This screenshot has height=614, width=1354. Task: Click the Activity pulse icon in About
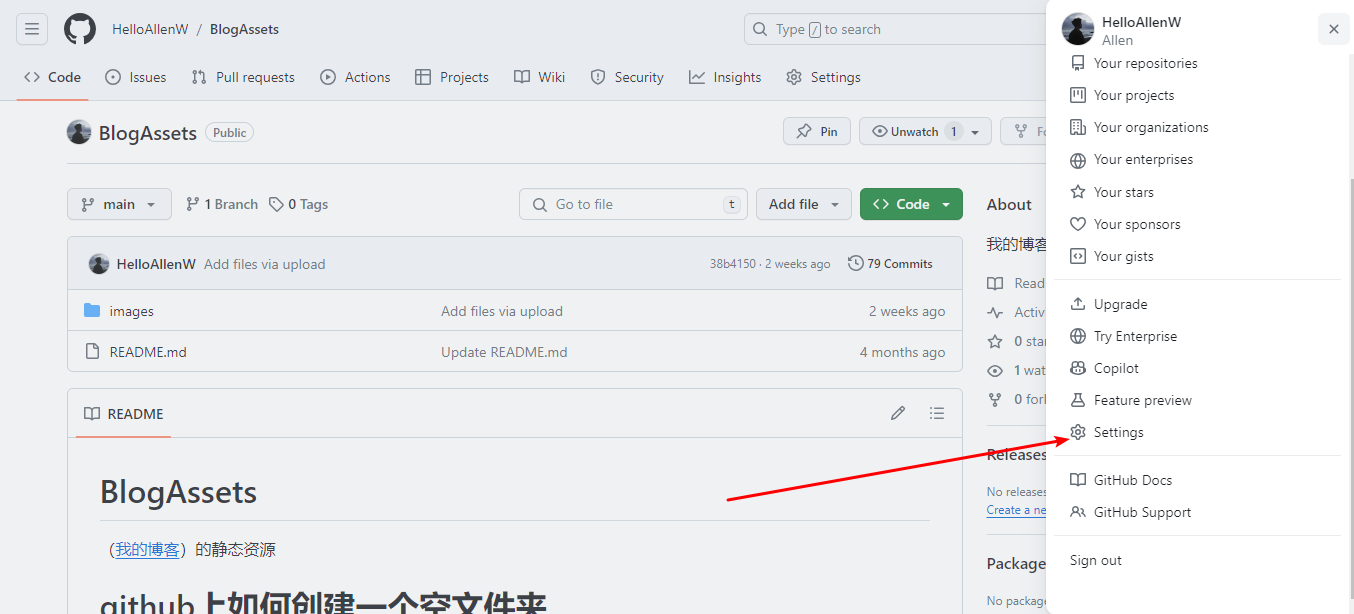pos(995,312)
